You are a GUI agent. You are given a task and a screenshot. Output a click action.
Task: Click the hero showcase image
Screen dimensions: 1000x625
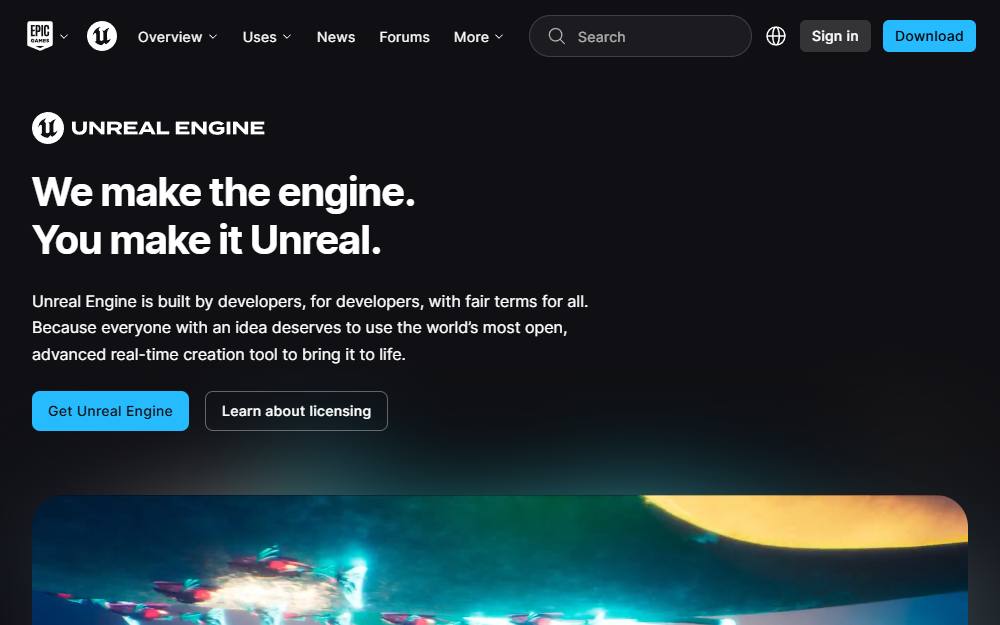(500, 560)
